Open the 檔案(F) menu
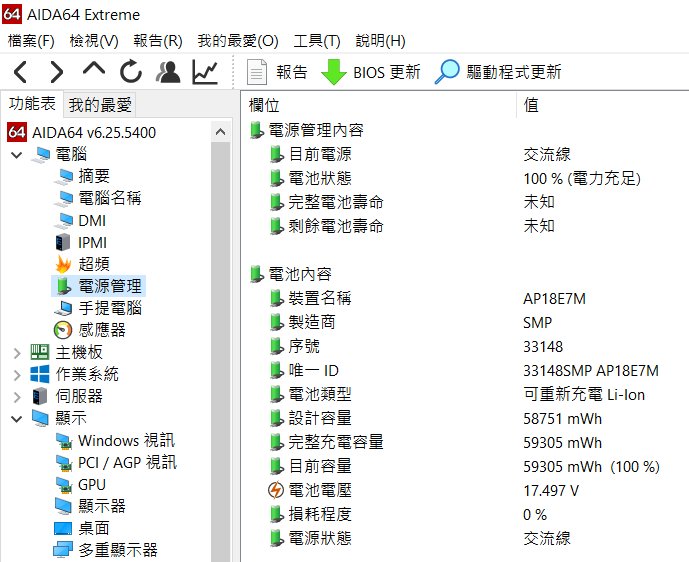Screen dimensions: 689x562 click(x=31, y=41)
